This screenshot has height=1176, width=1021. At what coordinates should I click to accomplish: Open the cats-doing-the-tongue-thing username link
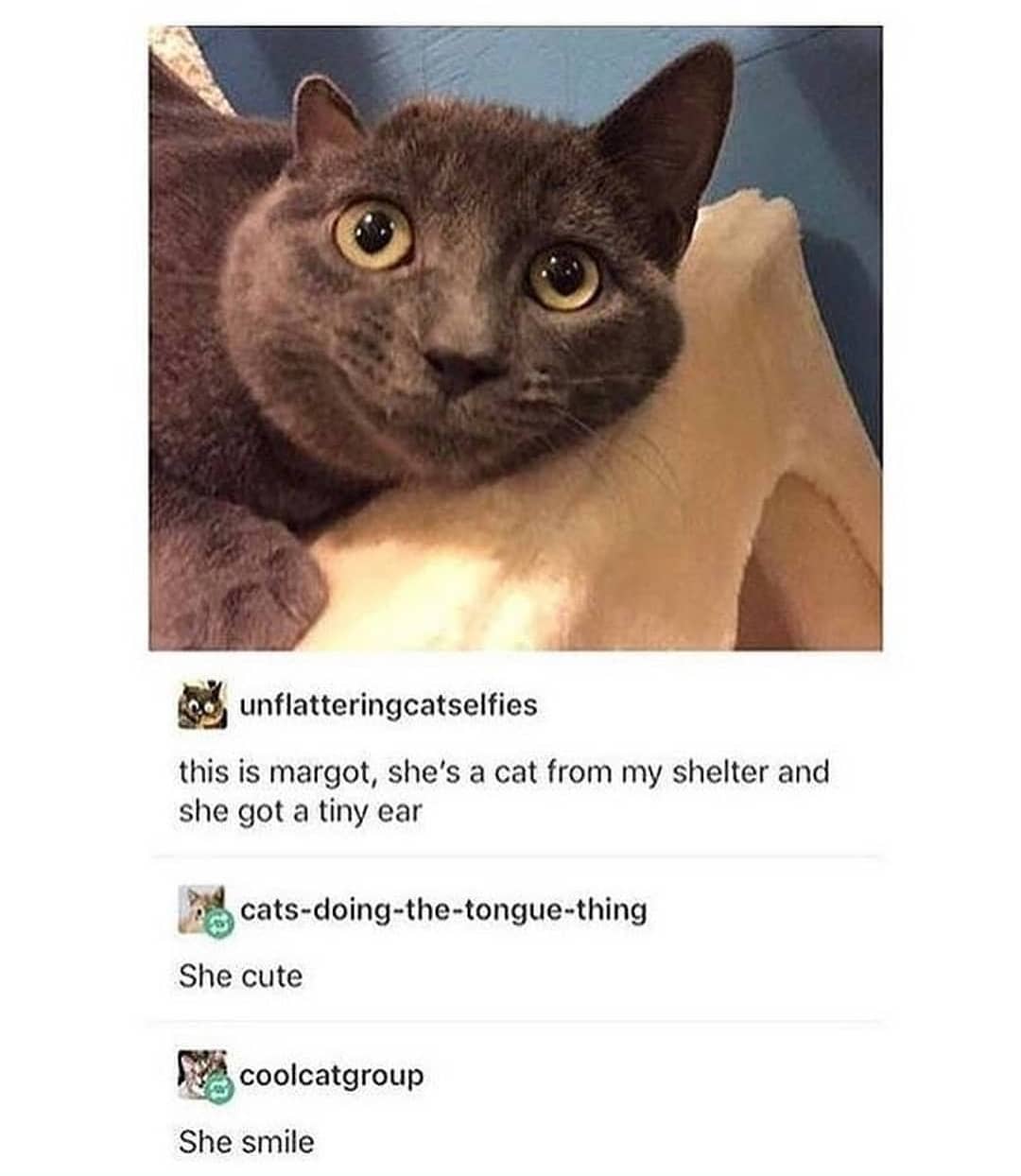click(443, 910)
